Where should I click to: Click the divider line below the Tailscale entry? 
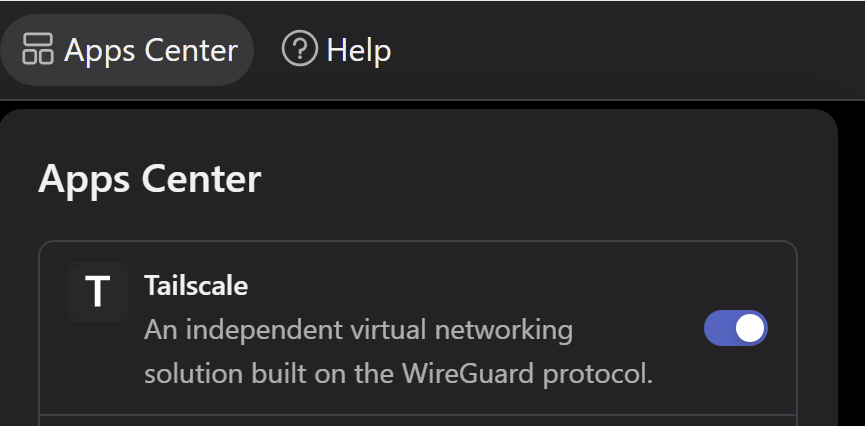coord(418,414)
